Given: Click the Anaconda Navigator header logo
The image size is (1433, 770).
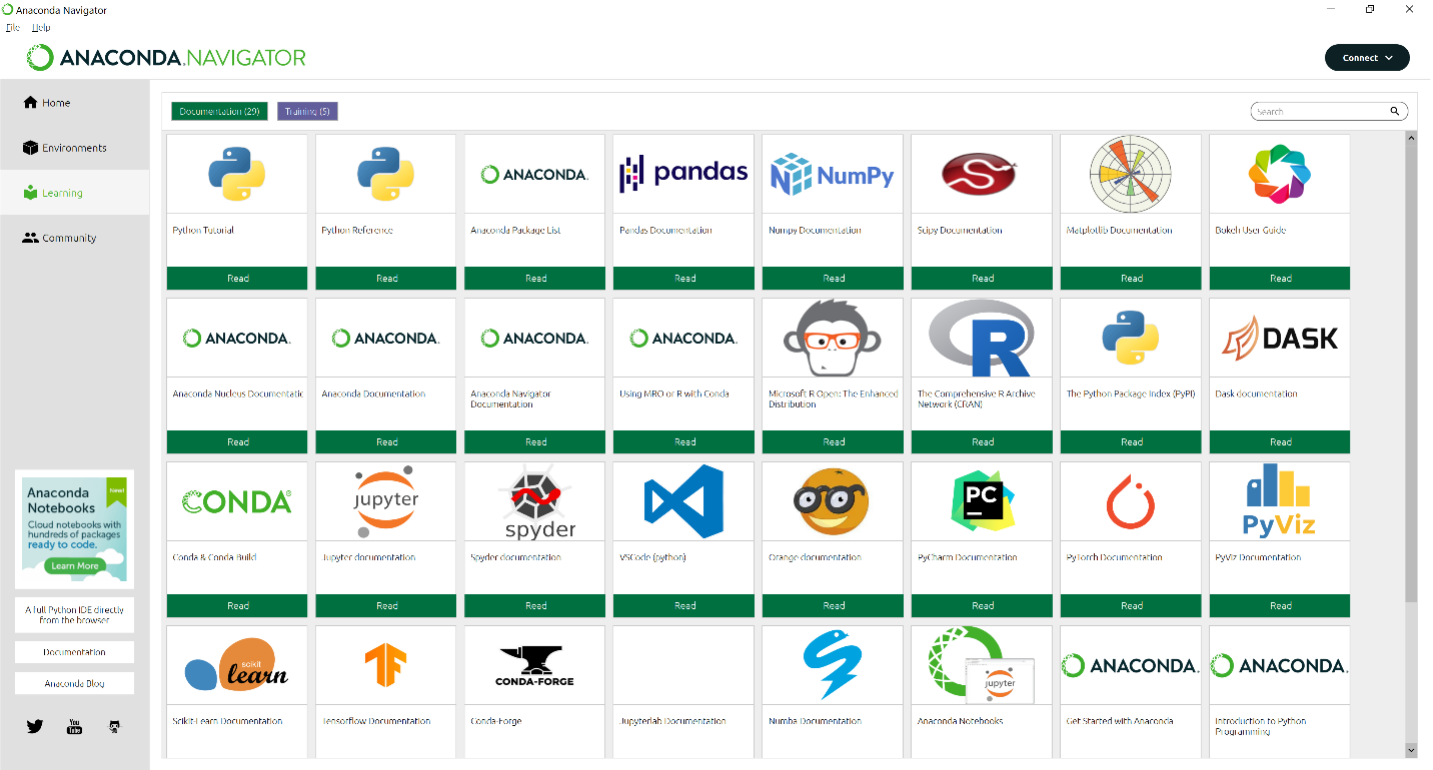Looking at the screenshot, I should (166, 58).
